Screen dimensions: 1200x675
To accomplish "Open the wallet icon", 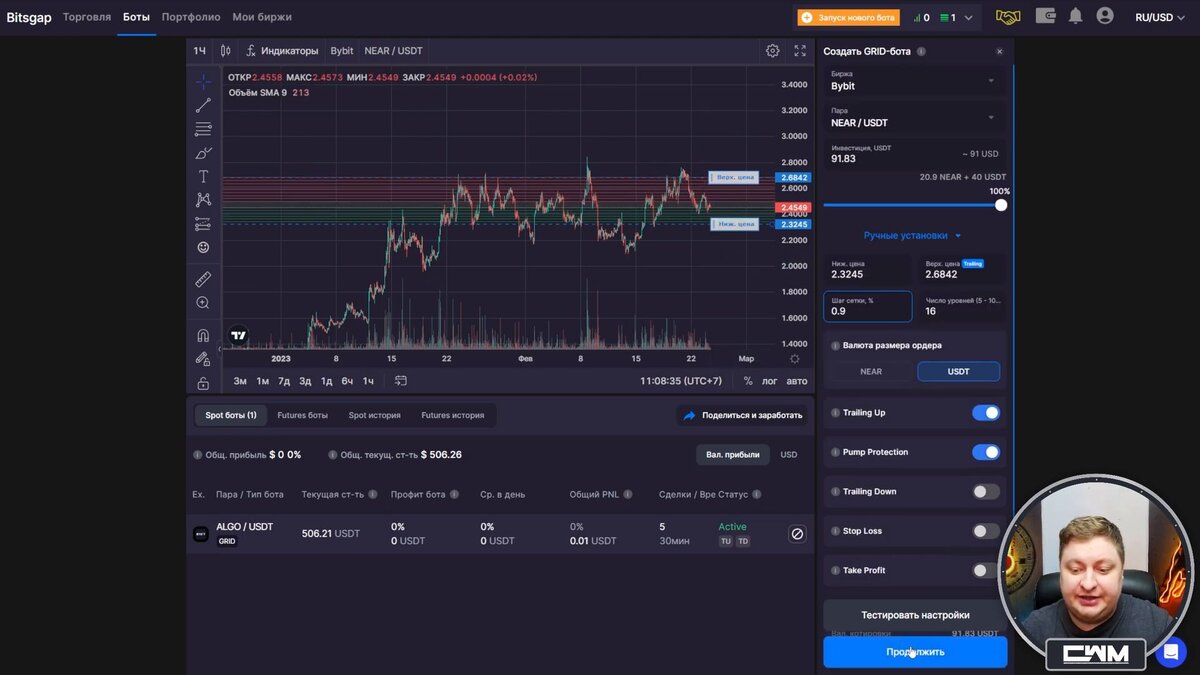I will click(1046, 16).
